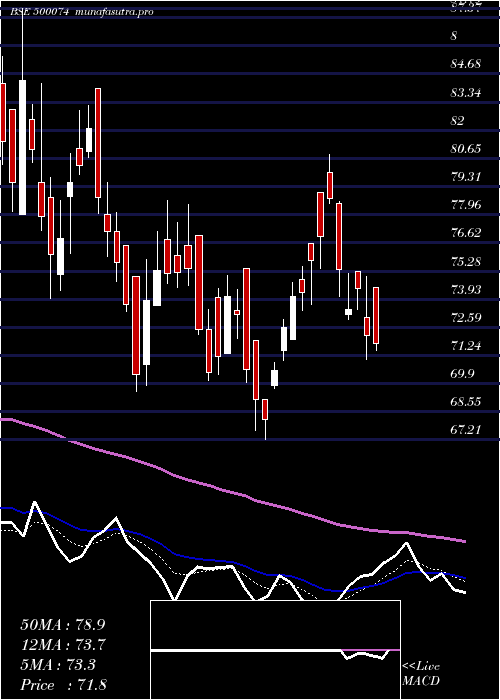Click the BSE 500074 ticker title

(x=39, y=12)
